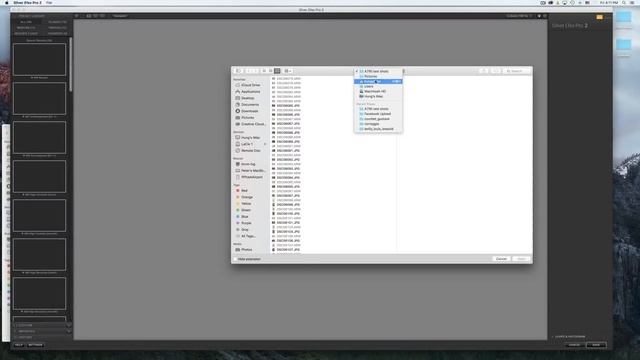
Task: Open Downloads in the dialog sidebar
Action: pyautogui.click(x=250, y=111)
